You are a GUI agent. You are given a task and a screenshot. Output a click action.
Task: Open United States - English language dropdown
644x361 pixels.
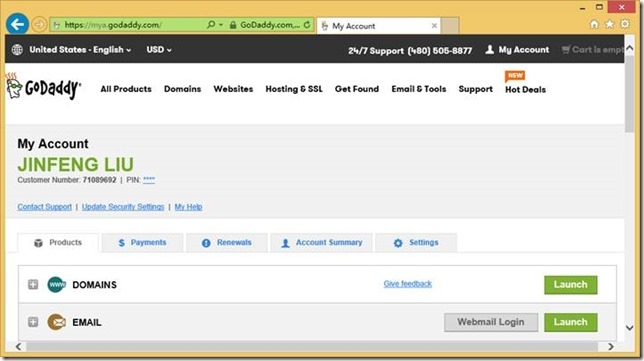(x=80, y=50)
